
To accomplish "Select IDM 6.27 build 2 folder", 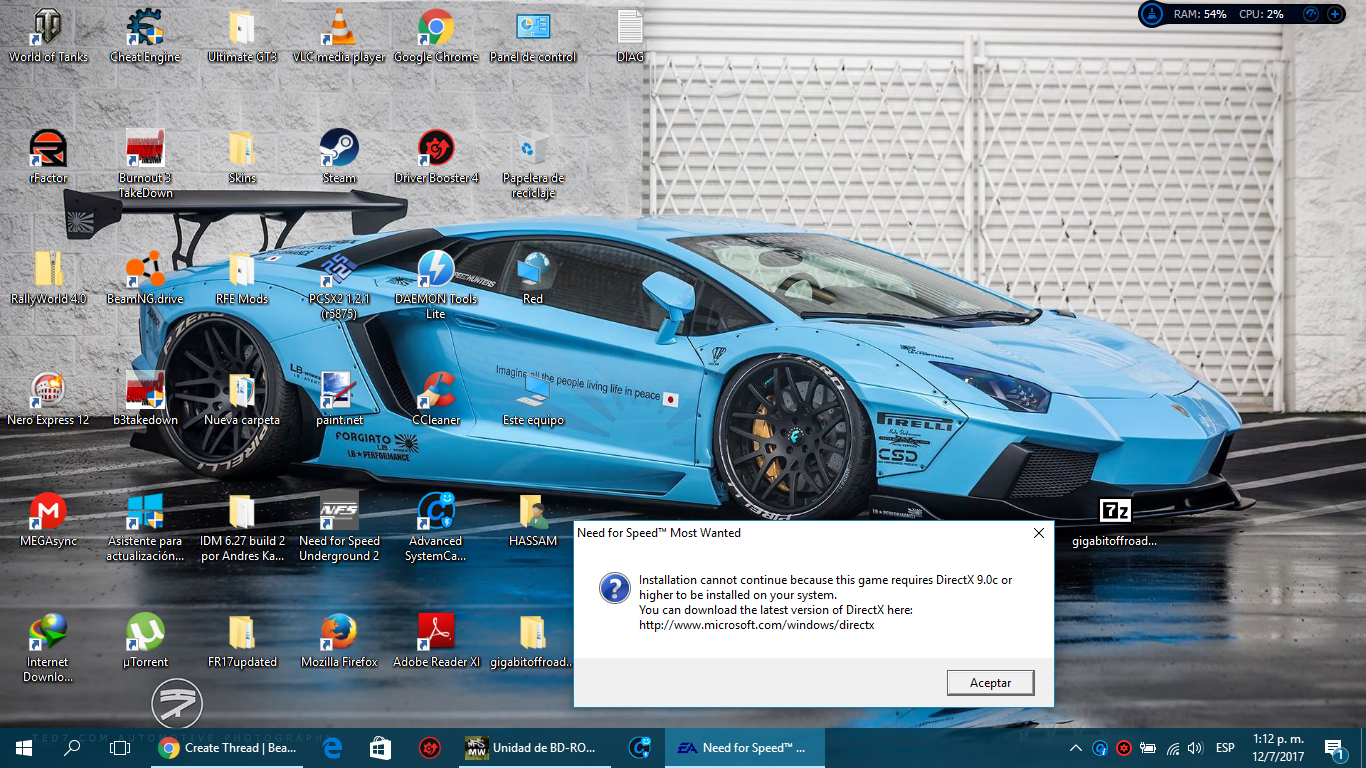I will tap(242, 527).
